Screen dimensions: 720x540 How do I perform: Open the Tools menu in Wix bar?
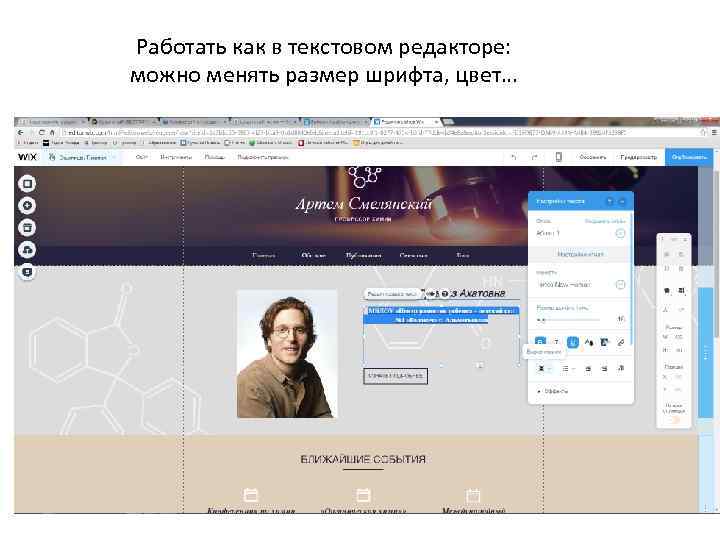coord(176,157)
